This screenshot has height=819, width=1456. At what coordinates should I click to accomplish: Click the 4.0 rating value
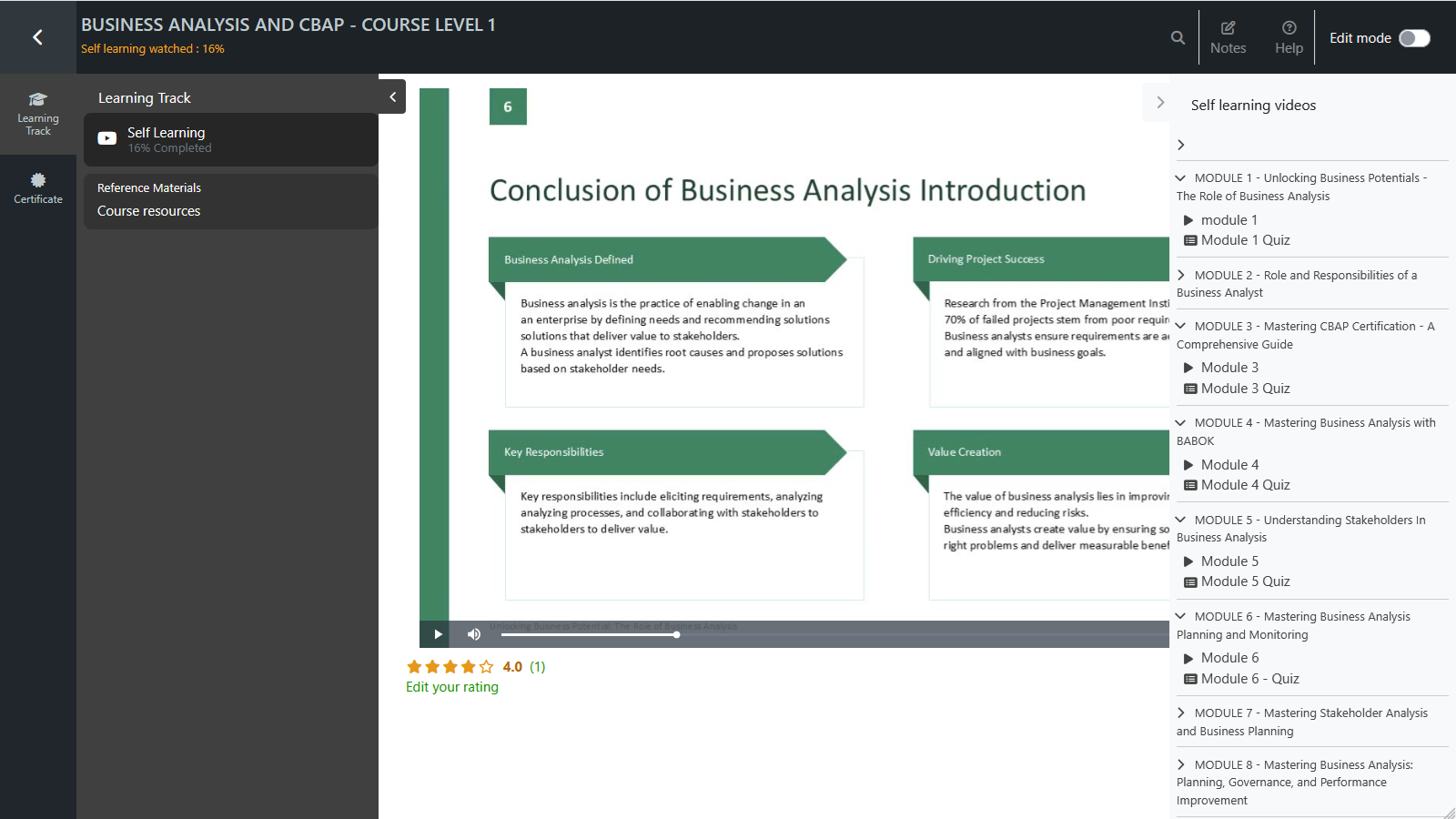[x=512, y=667]
